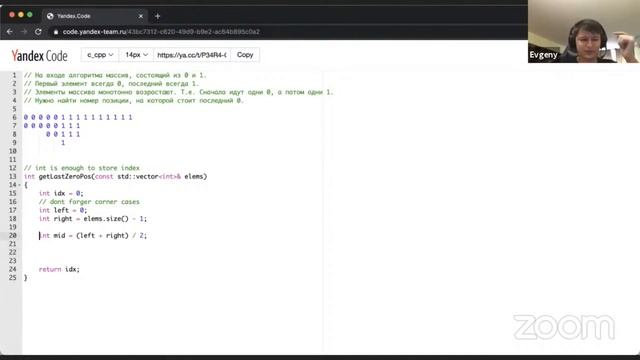Screen dimensions: 640x360
Task: Click the 'int right' declaration line
Action: [93, 219]
